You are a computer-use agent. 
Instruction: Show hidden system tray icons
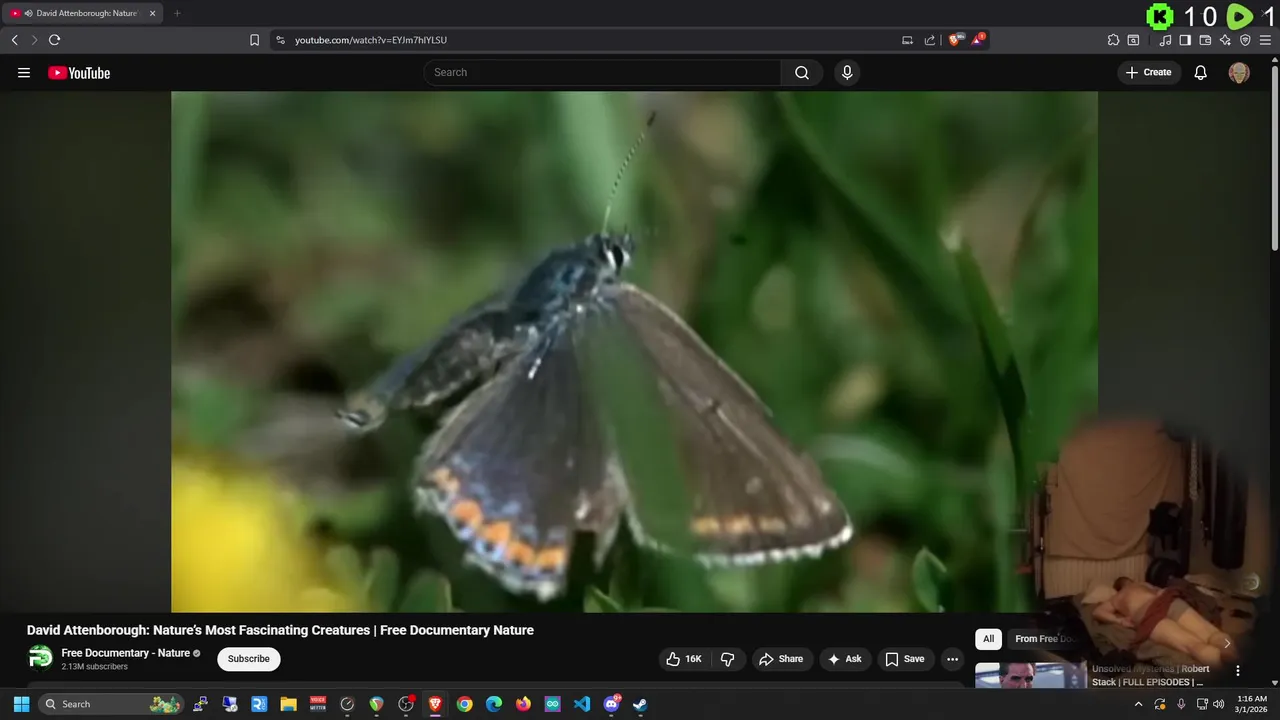tap(1138, 704)
